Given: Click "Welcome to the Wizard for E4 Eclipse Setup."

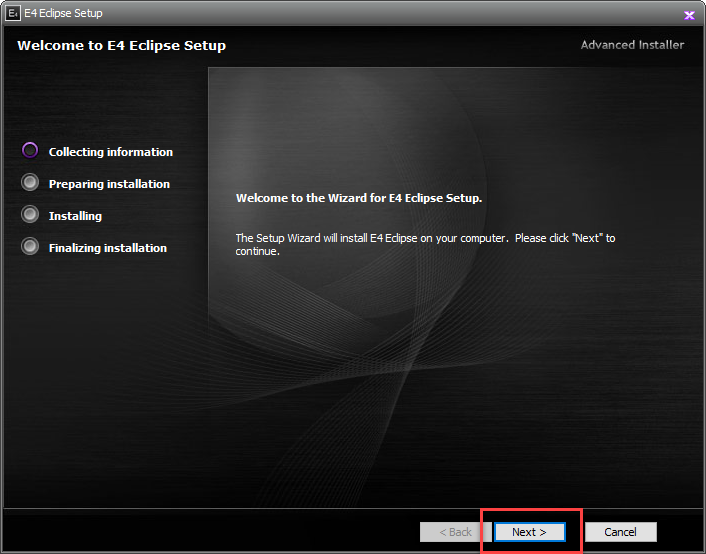Looking at the screenshot, I should [x=359, y=198].
